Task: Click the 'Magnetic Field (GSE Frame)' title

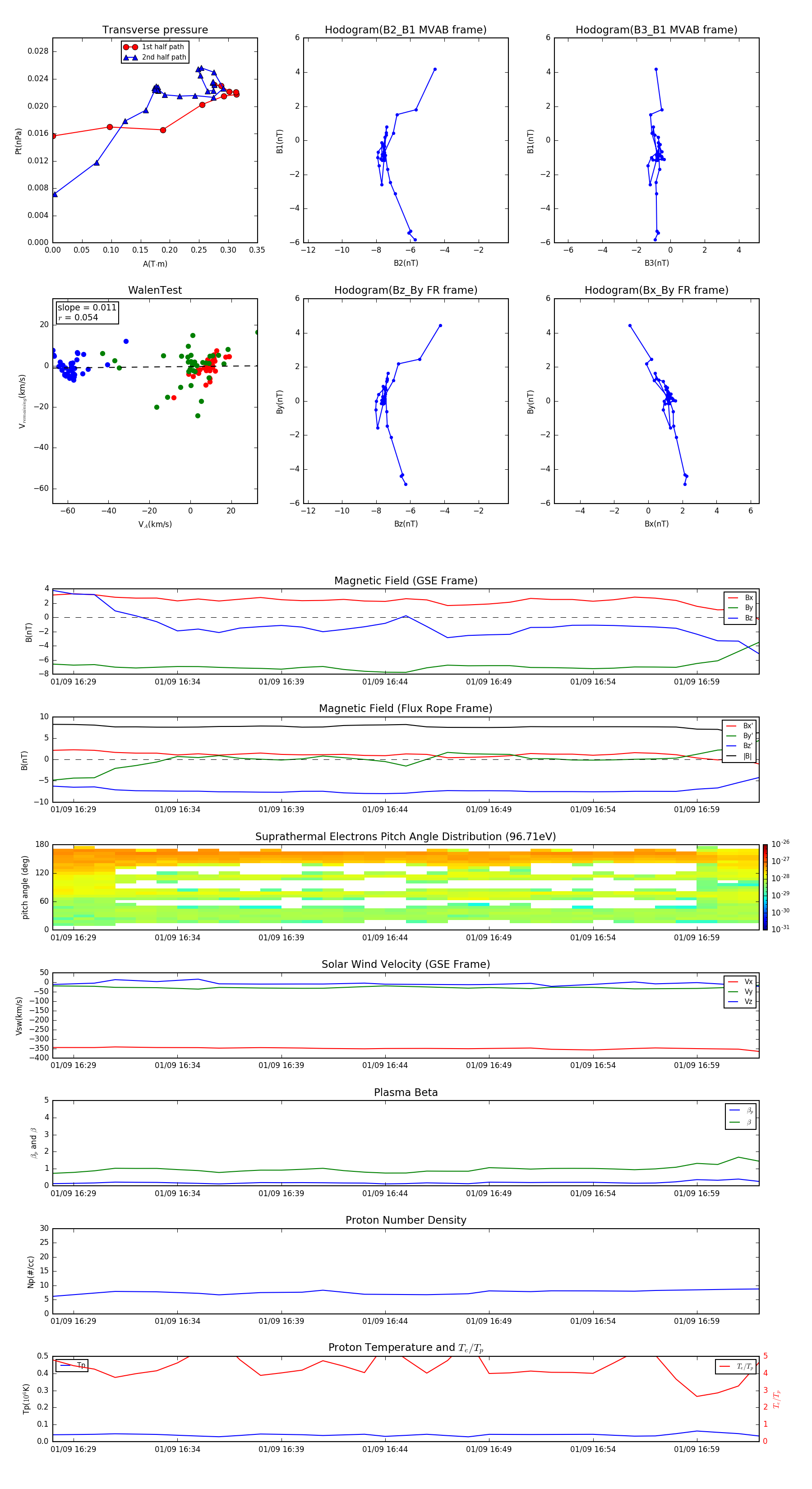Action: pos(406,581)
